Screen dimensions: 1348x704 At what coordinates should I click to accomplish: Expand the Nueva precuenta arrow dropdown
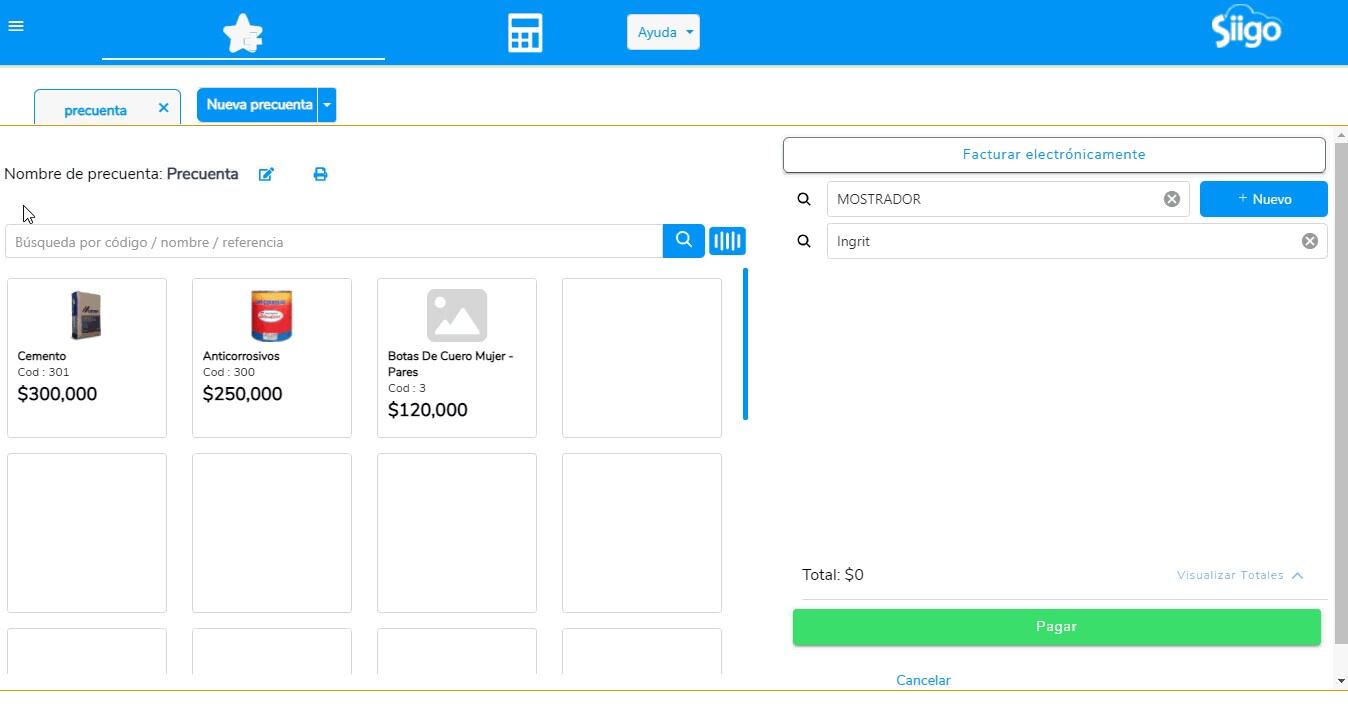pos(327,105)
